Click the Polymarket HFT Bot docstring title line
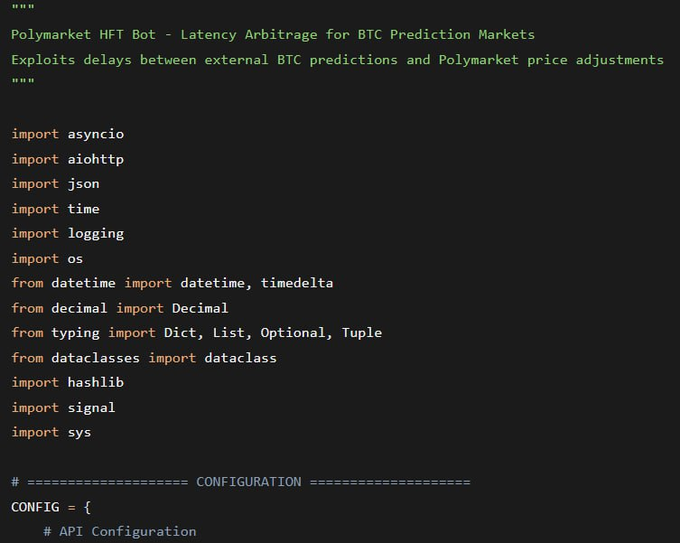The image size is (680, 543). click(x=272, y=34)
